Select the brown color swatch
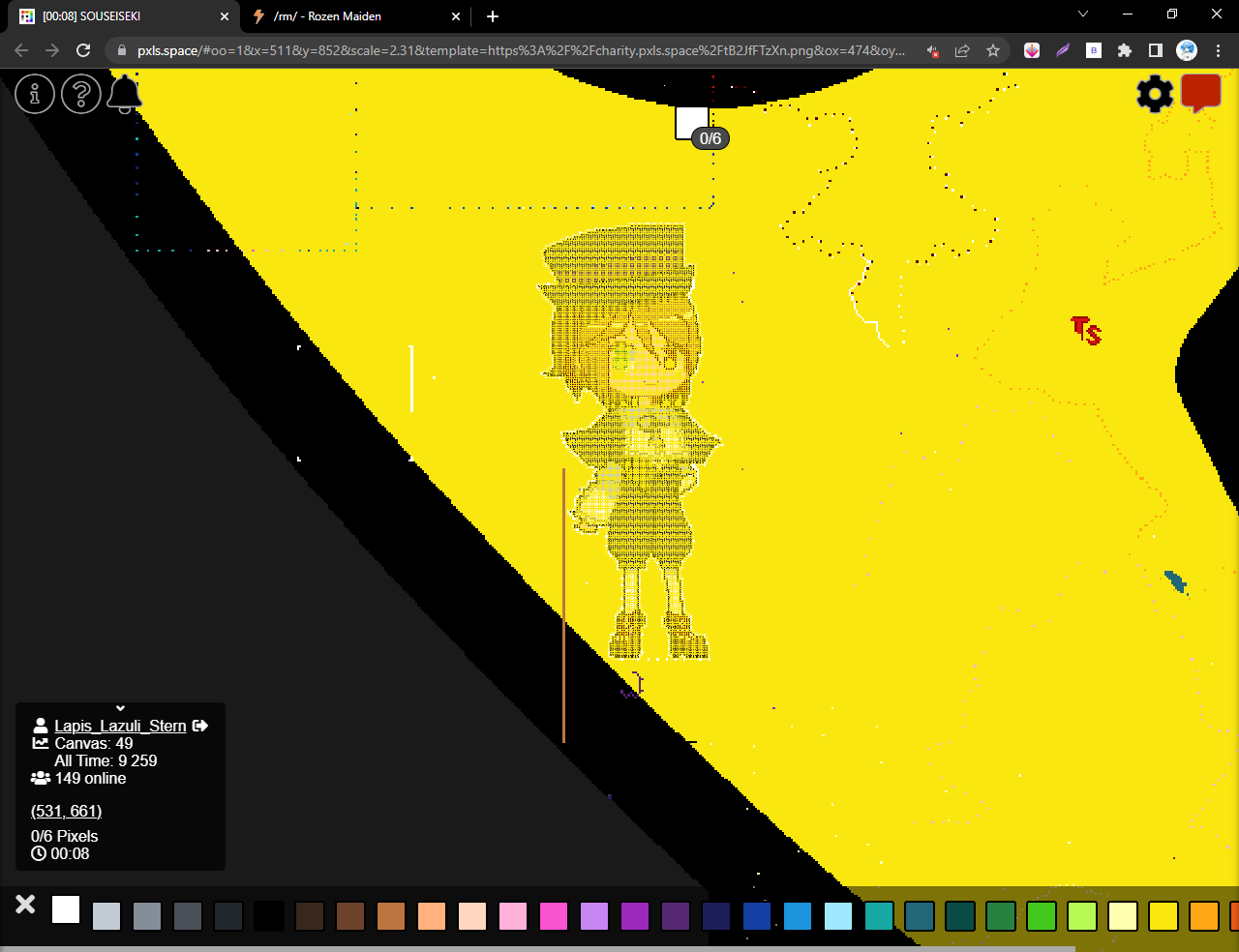The width and height of the screenshot is (1239, 952). tap(350, 916)
